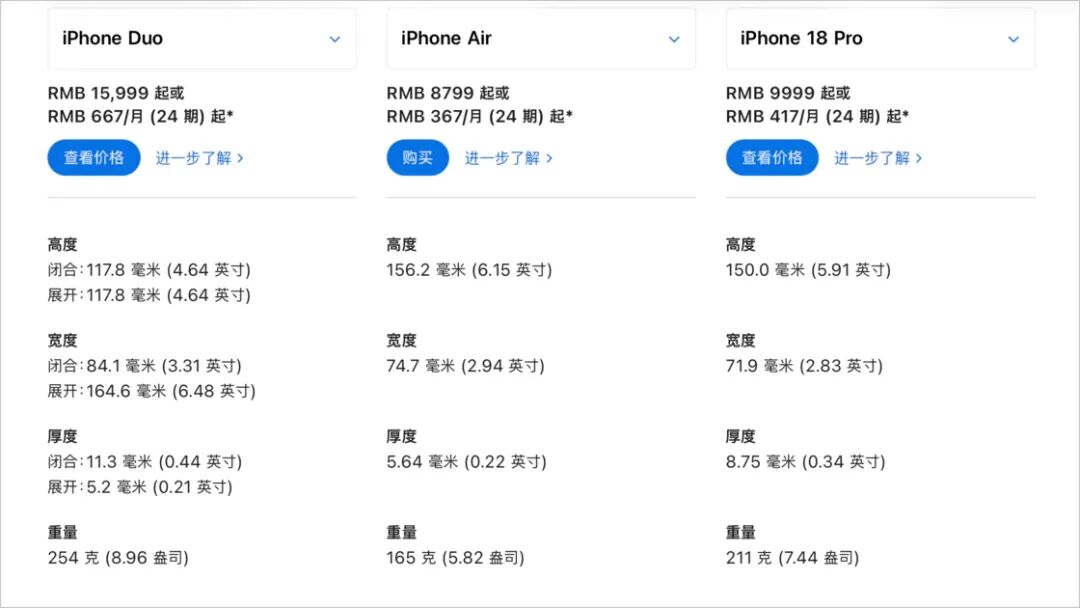
Task: Open the iPhone Air model selector
Action: coord(541,39)
